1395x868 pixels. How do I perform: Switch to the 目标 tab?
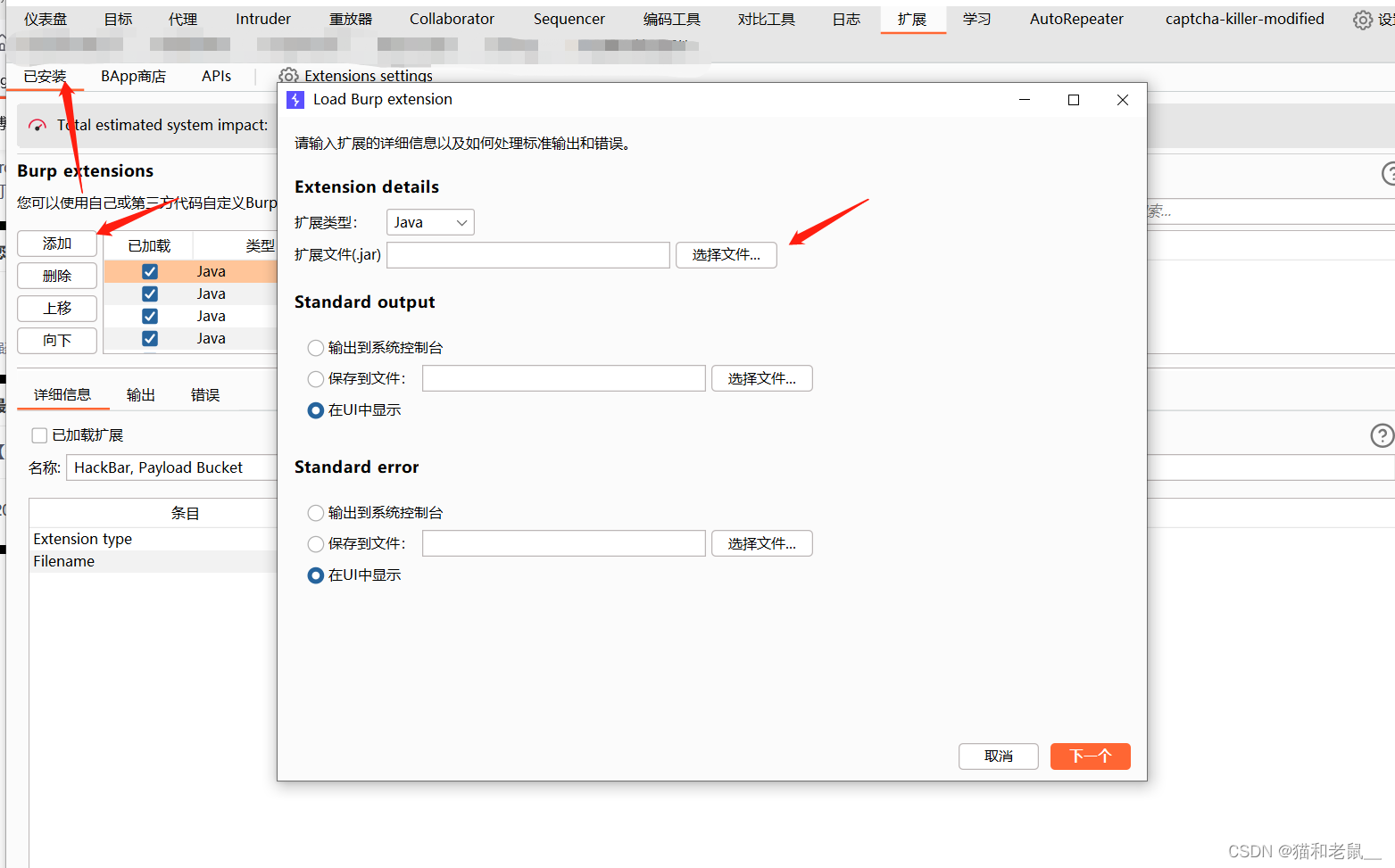(118, 19)
